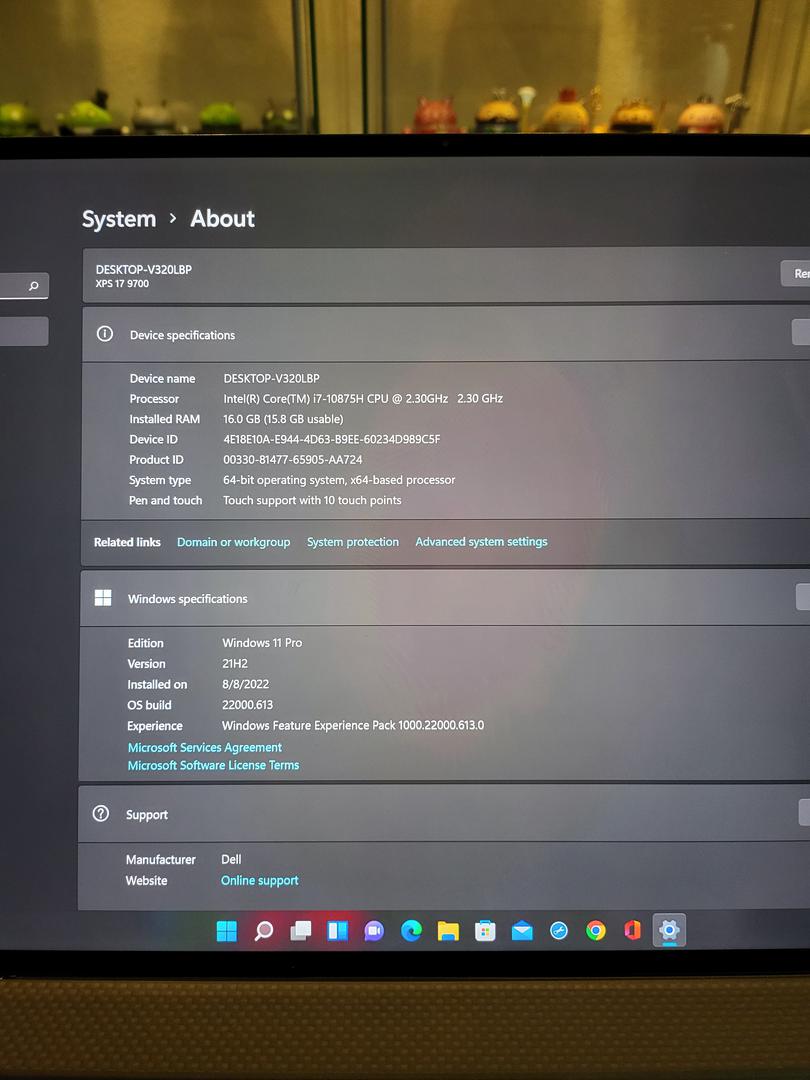Click the Installed RAM label
The height and width of the screenshot is (1080, 810).
click(165, 419)
